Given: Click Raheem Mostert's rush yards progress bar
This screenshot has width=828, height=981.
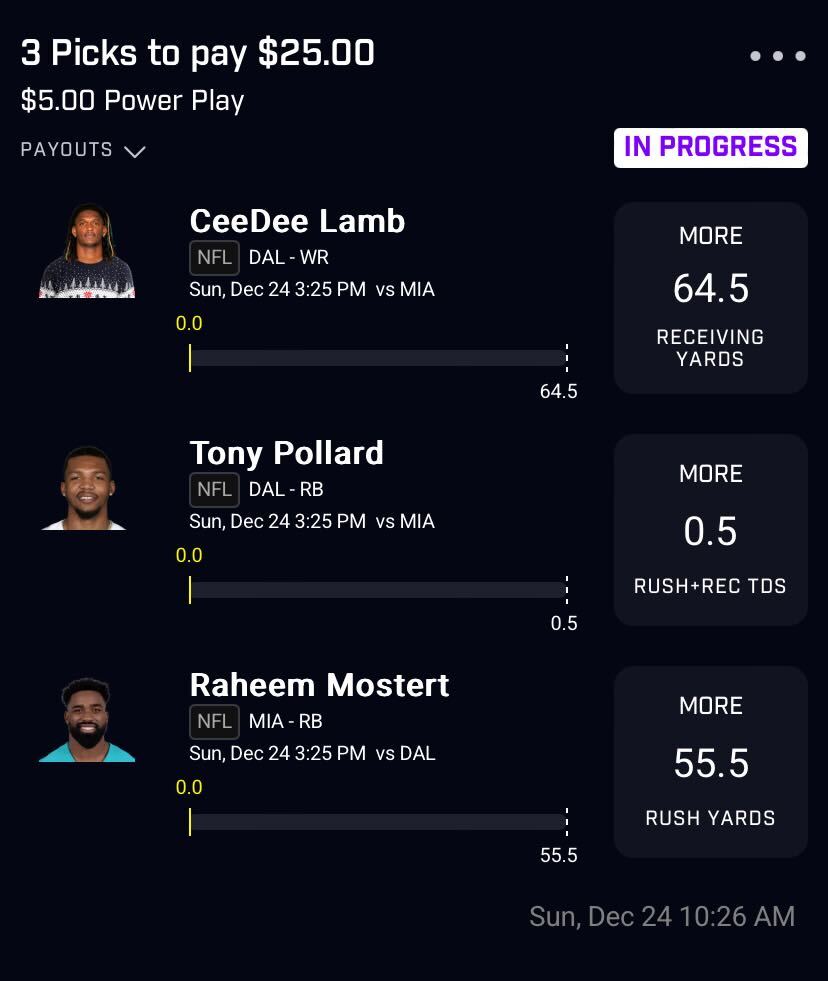Looking at the screenshot, I should click(x=378, y=822).
